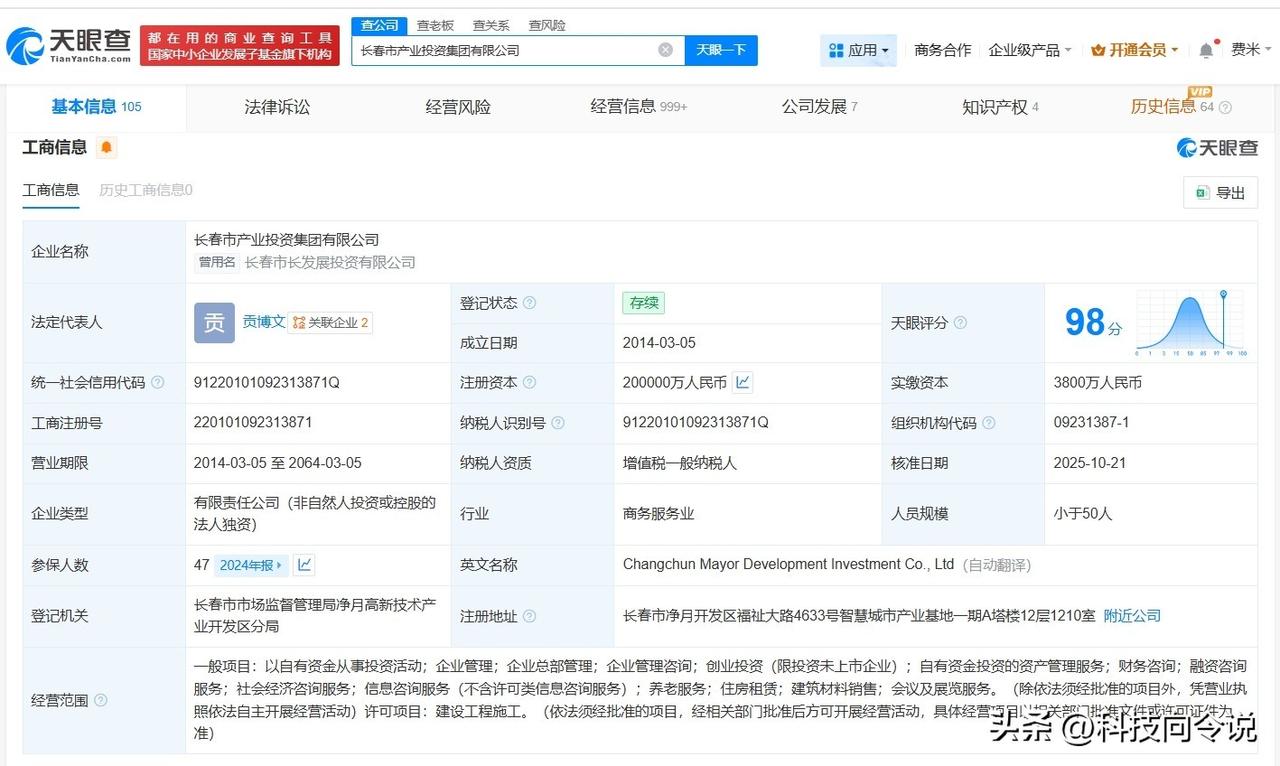
Task: Click the orange bell beside 工商信息 heading
Action: click(106, 148)
